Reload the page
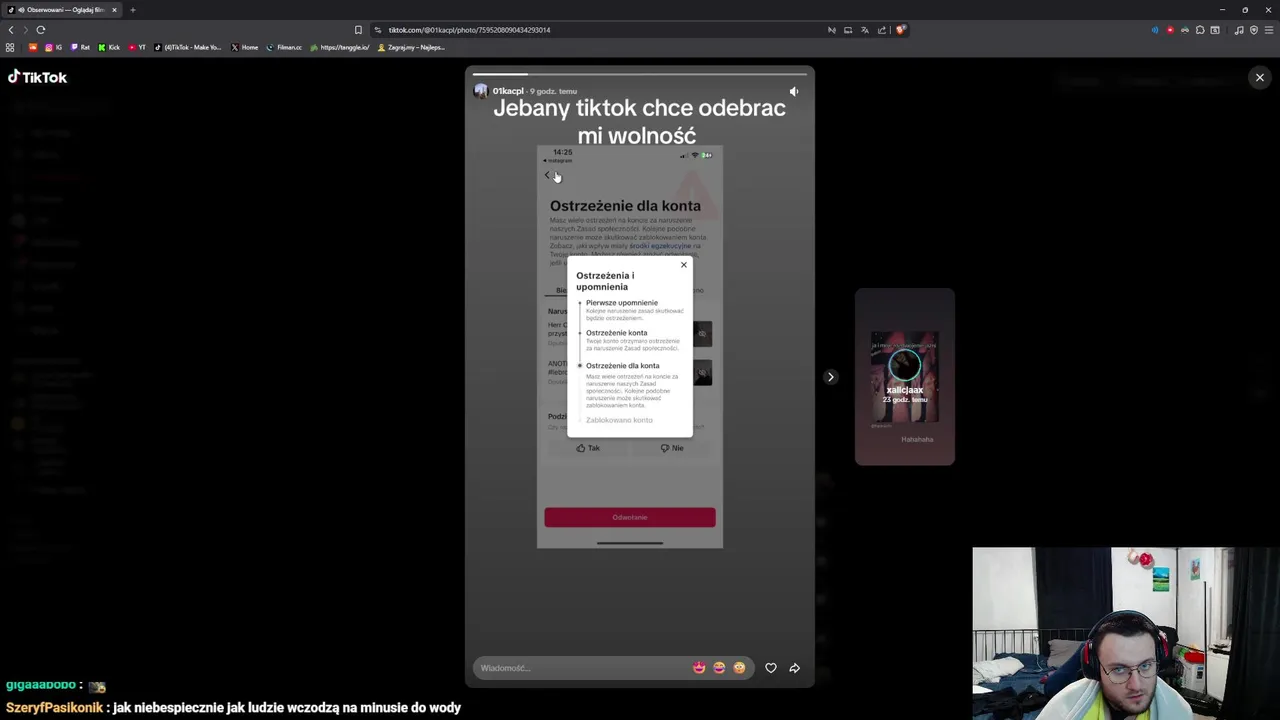Screen dimensions: 1280x720 pyautogui.click(x=41, y=30)
